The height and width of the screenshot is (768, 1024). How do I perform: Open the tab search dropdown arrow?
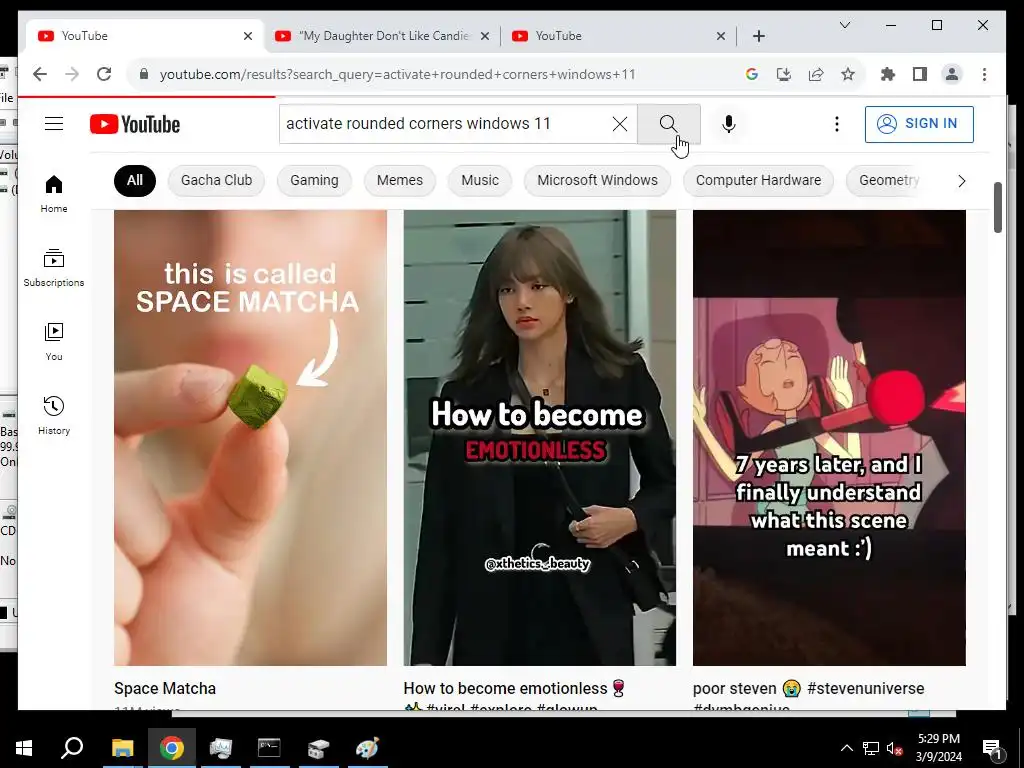(x=844, y=25)
